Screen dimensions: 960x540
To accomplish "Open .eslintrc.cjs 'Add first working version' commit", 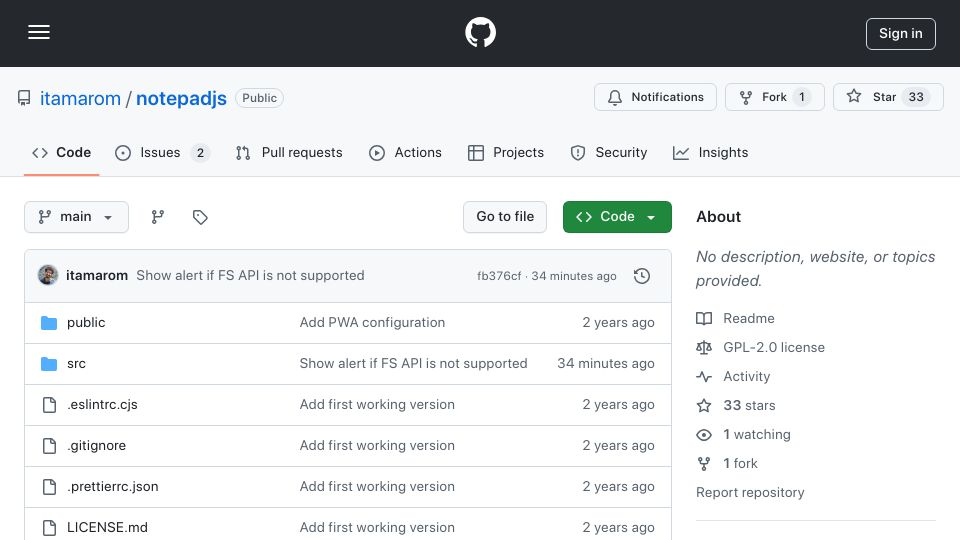I will point(377,405).
